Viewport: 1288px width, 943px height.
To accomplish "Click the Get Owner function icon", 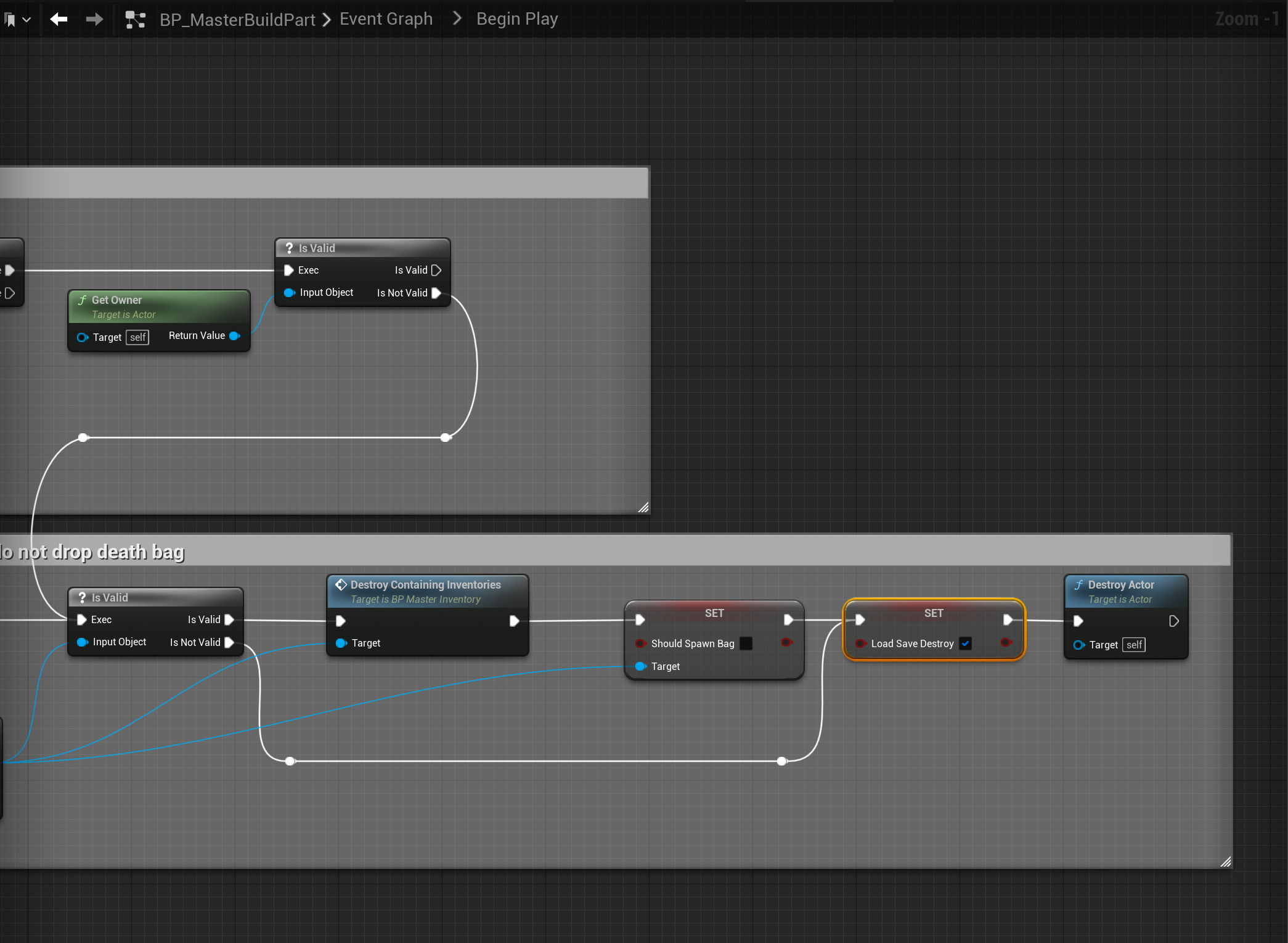I will pyautogui.click(x=82, y=300).
